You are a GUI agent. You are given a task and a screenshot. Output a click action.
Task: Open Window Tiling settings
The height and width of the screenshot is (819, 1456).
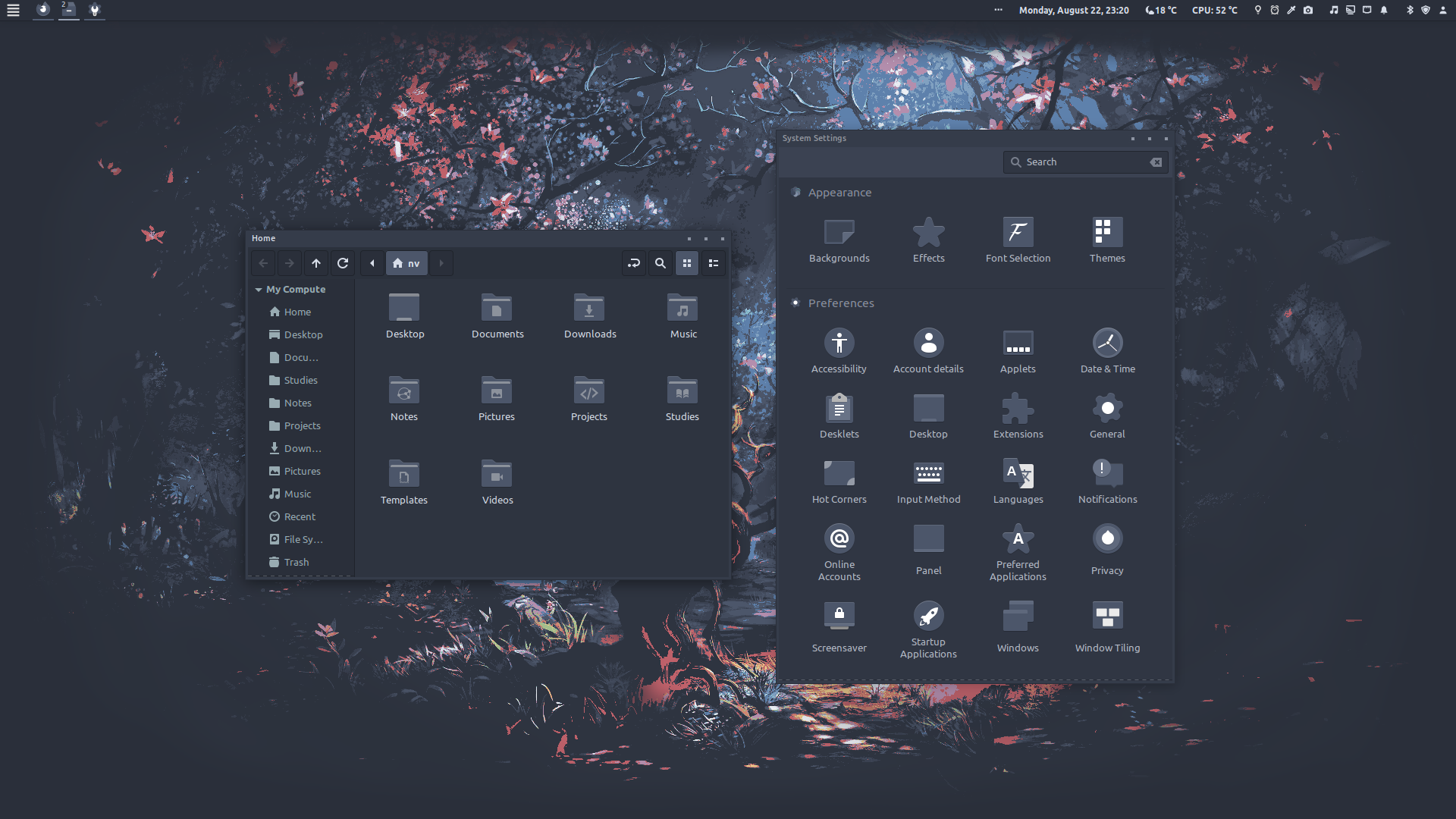pyautogui.click(x=1107, y=617)
